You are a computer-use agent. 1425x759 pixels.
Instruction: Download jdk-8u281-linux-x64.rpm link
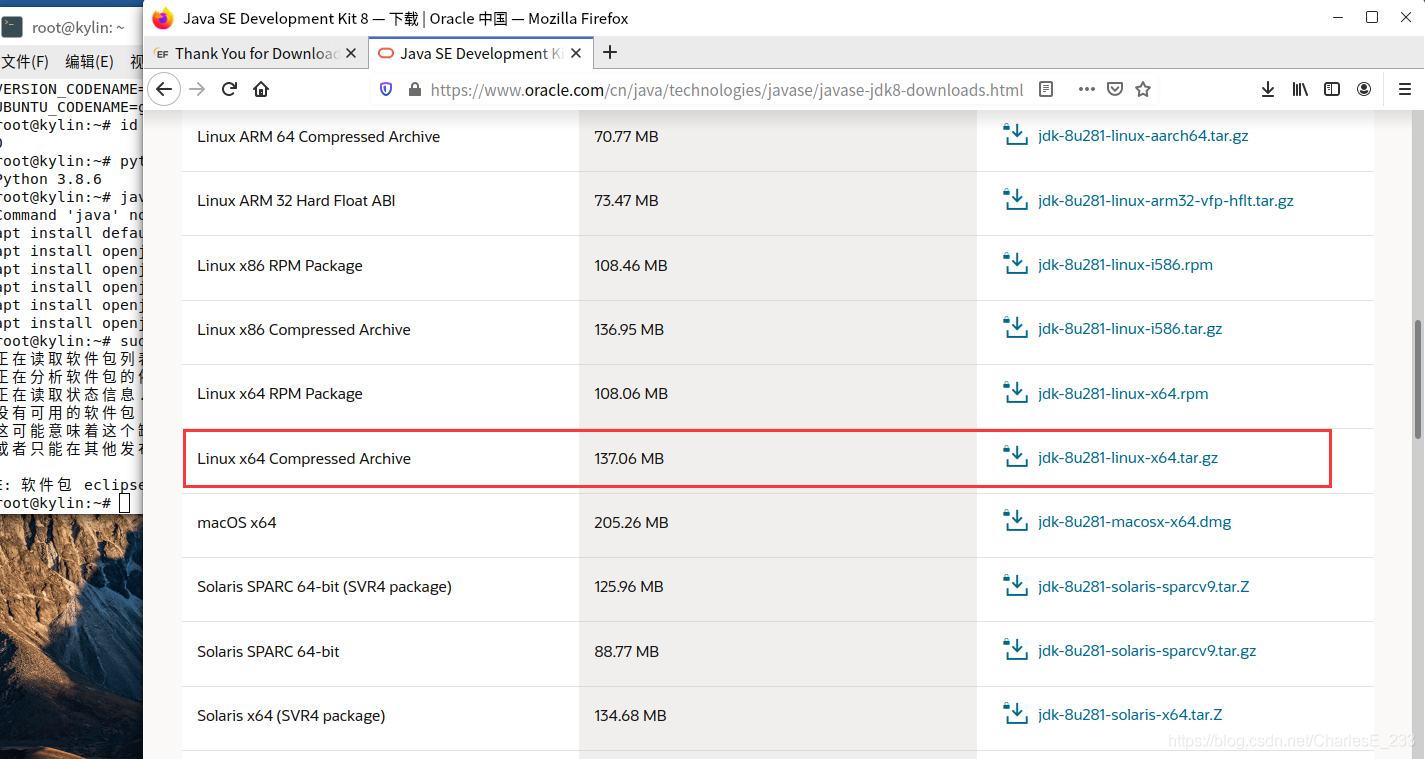1123,393
